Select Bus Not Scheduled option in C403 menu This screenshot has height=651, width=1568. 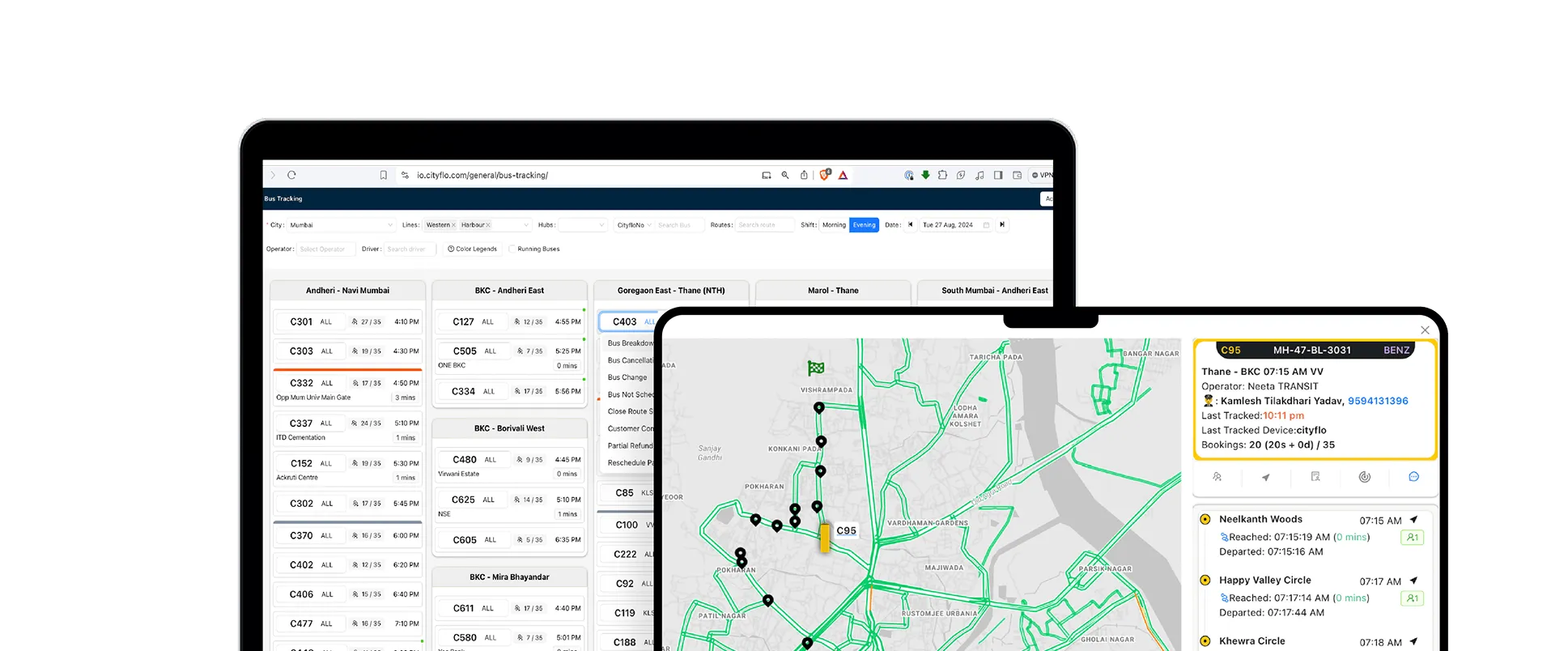630,394
